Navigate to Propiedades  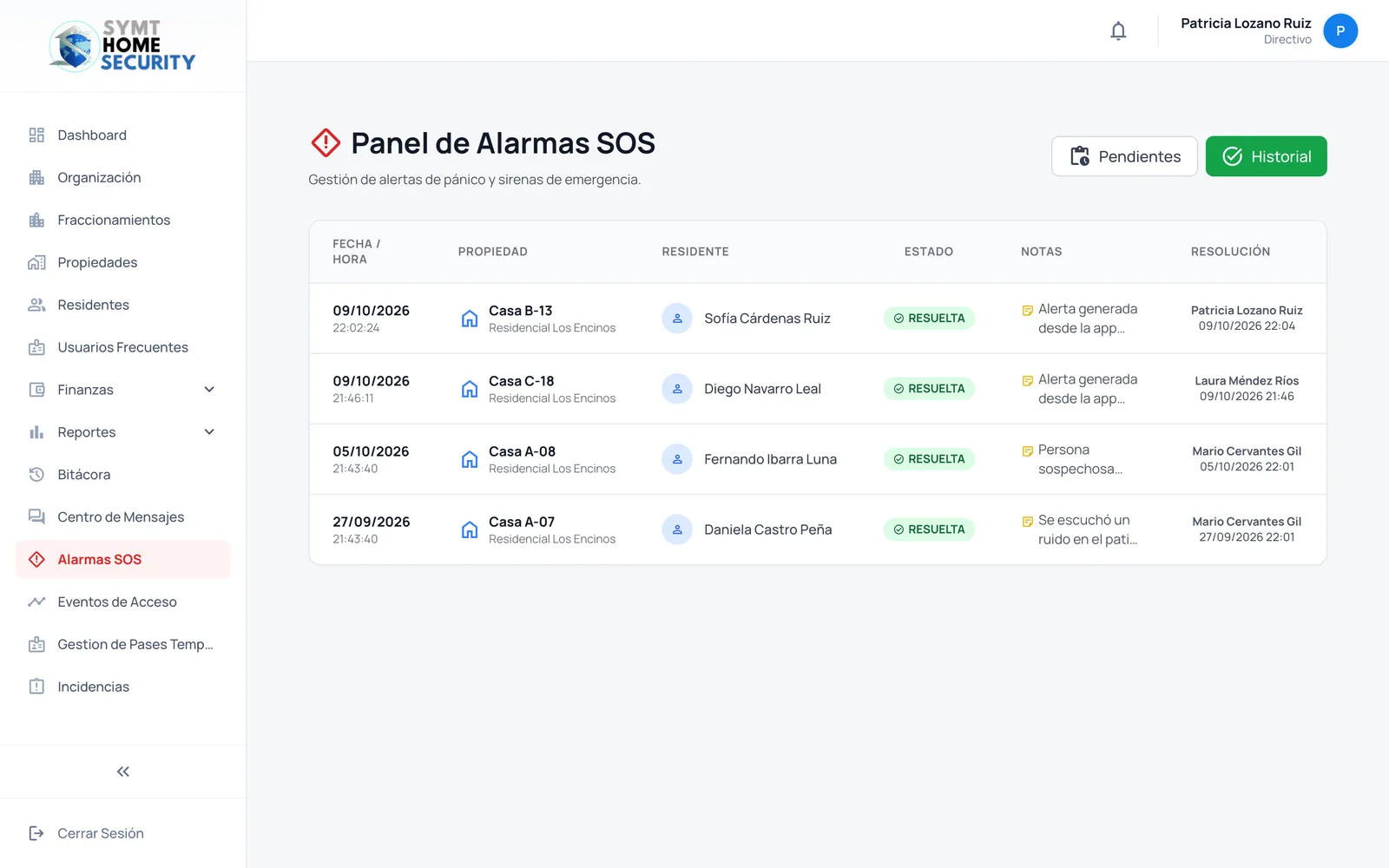(123, 263)
